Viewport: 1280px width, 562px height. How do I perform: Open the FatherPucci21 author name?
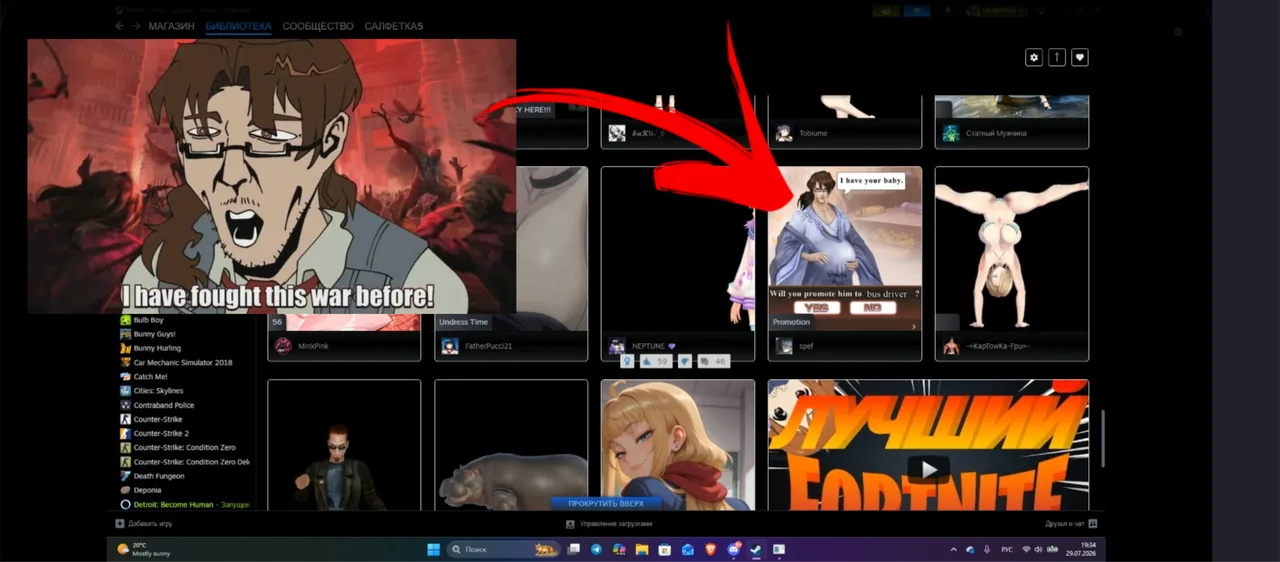click(488, 346)
